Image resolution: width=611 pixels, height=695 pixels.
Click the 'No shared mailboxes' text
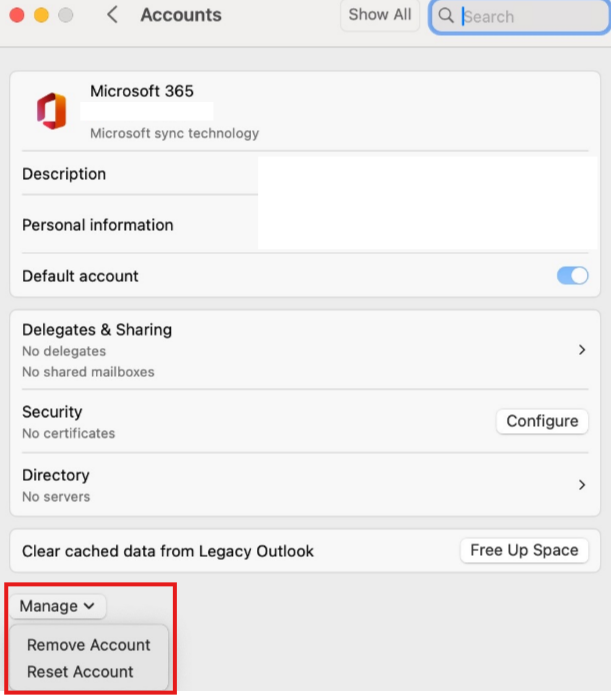click(88, 371)
